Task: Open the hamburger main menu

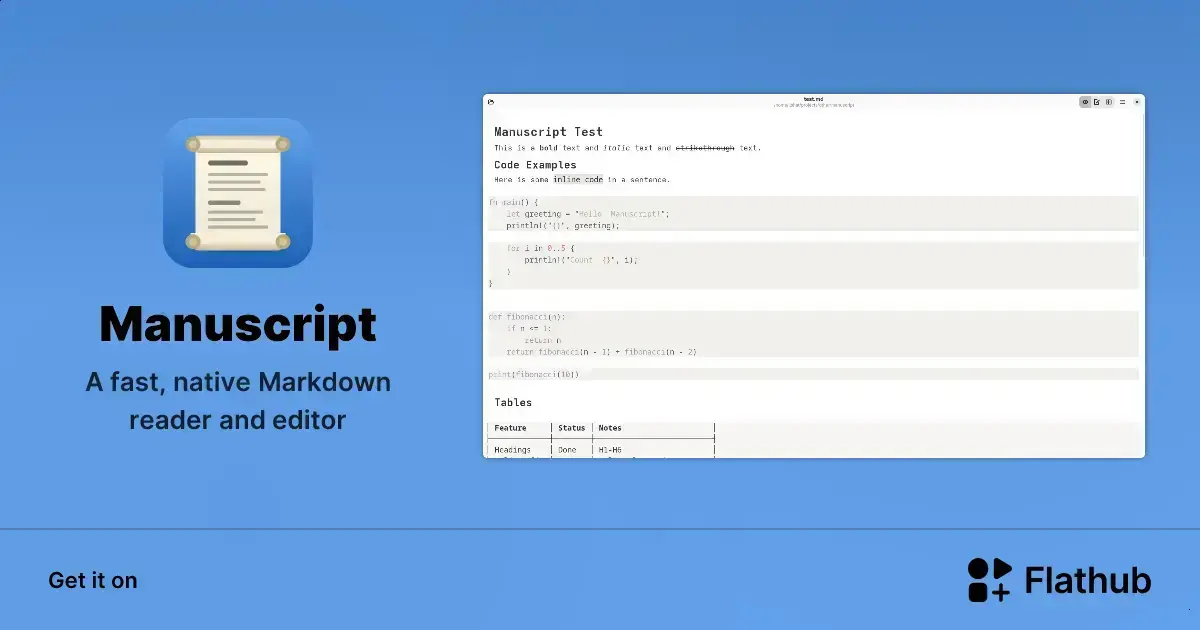Action: click(x=1122, y=102)
